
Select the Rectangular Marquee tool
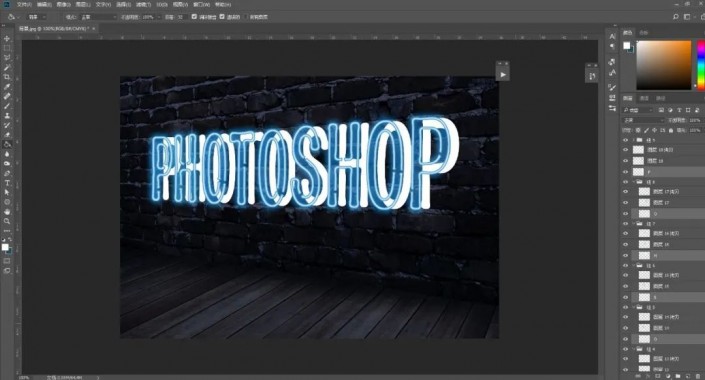tap(7, 48)
